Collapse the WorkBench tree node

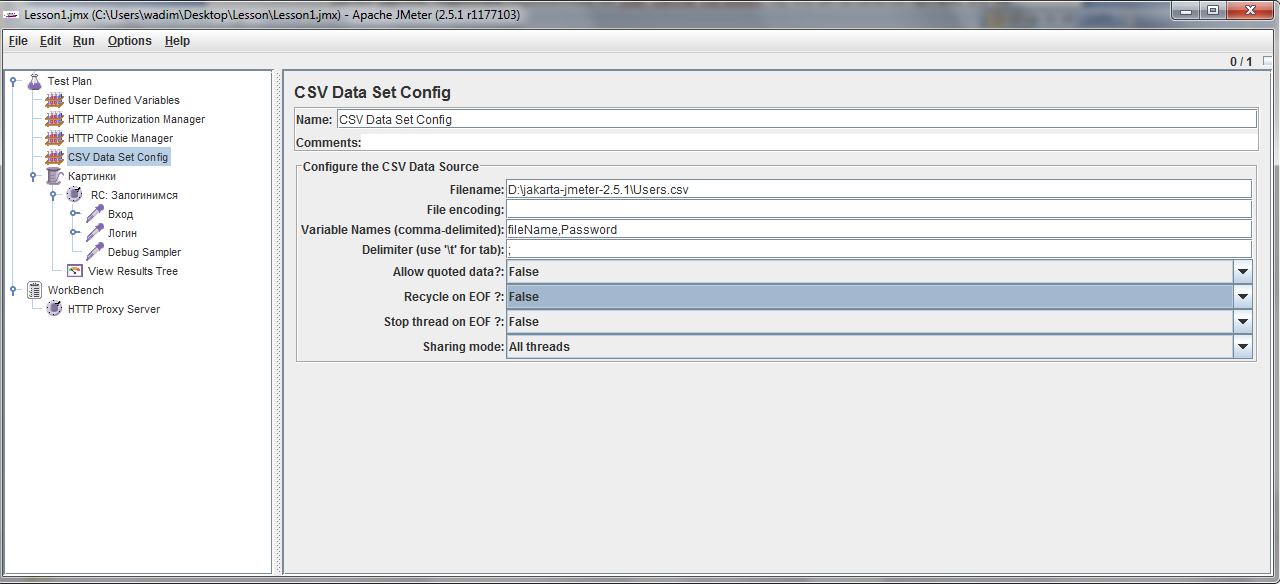click(x=13, y=290)
